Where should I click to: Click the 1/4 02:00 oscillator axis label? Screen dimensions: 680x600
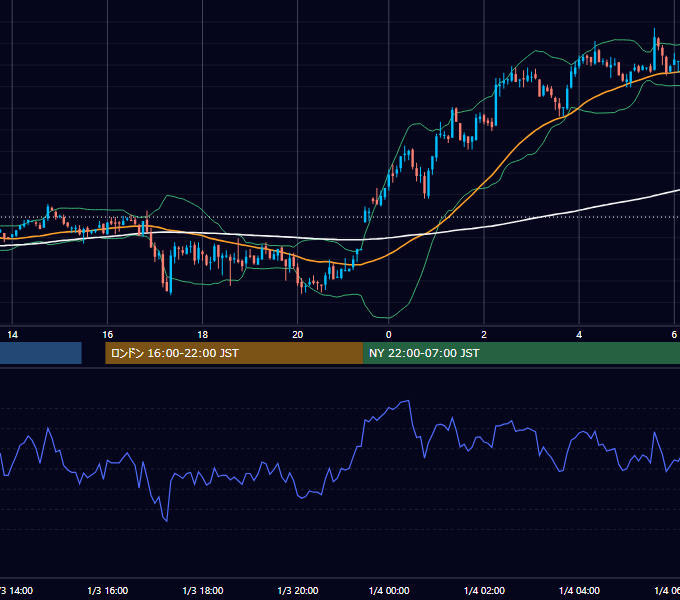(484, 591)
